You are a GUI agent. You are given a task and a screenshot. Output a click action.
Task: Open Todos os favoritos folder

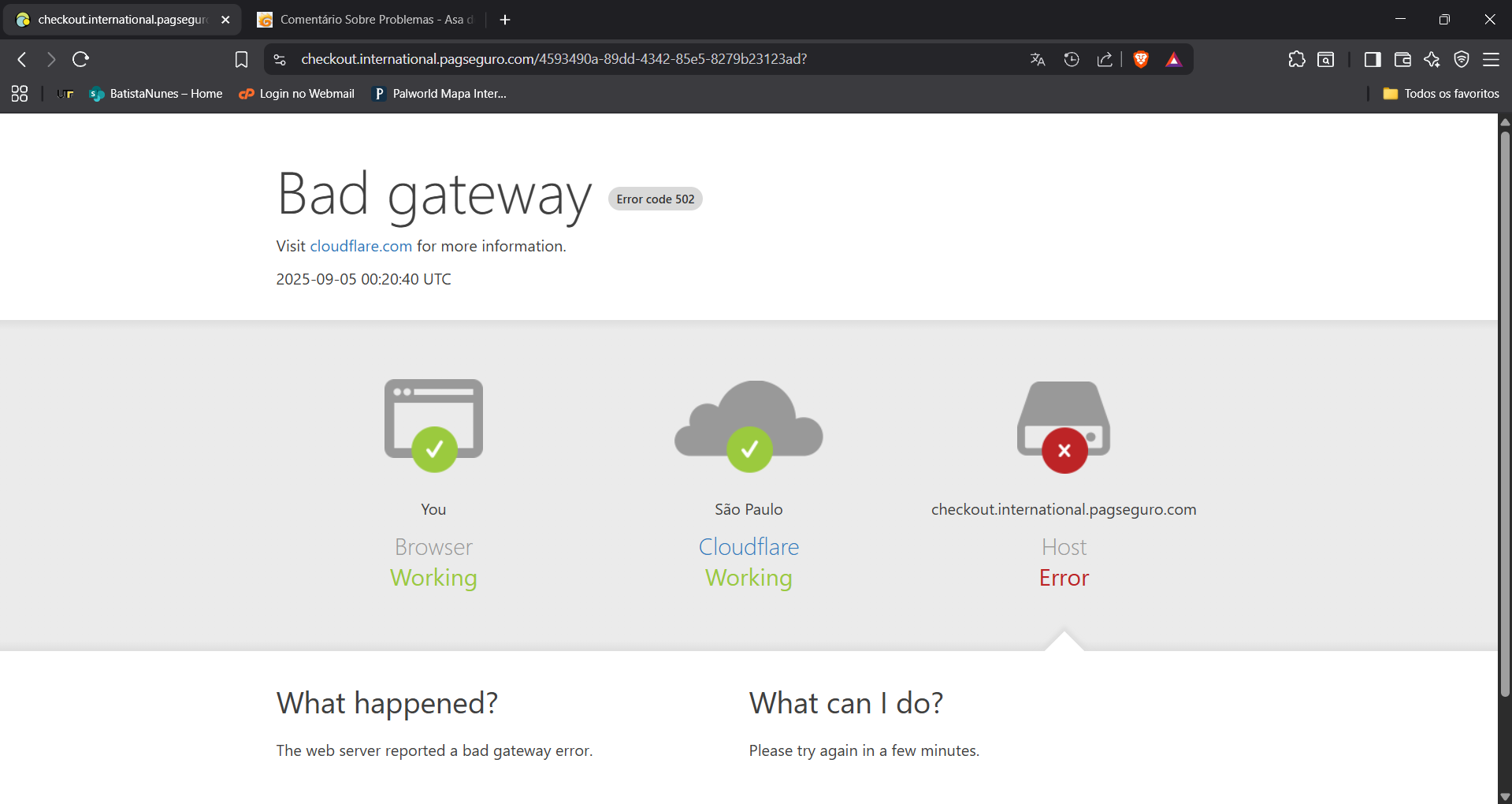[1441, 94]
